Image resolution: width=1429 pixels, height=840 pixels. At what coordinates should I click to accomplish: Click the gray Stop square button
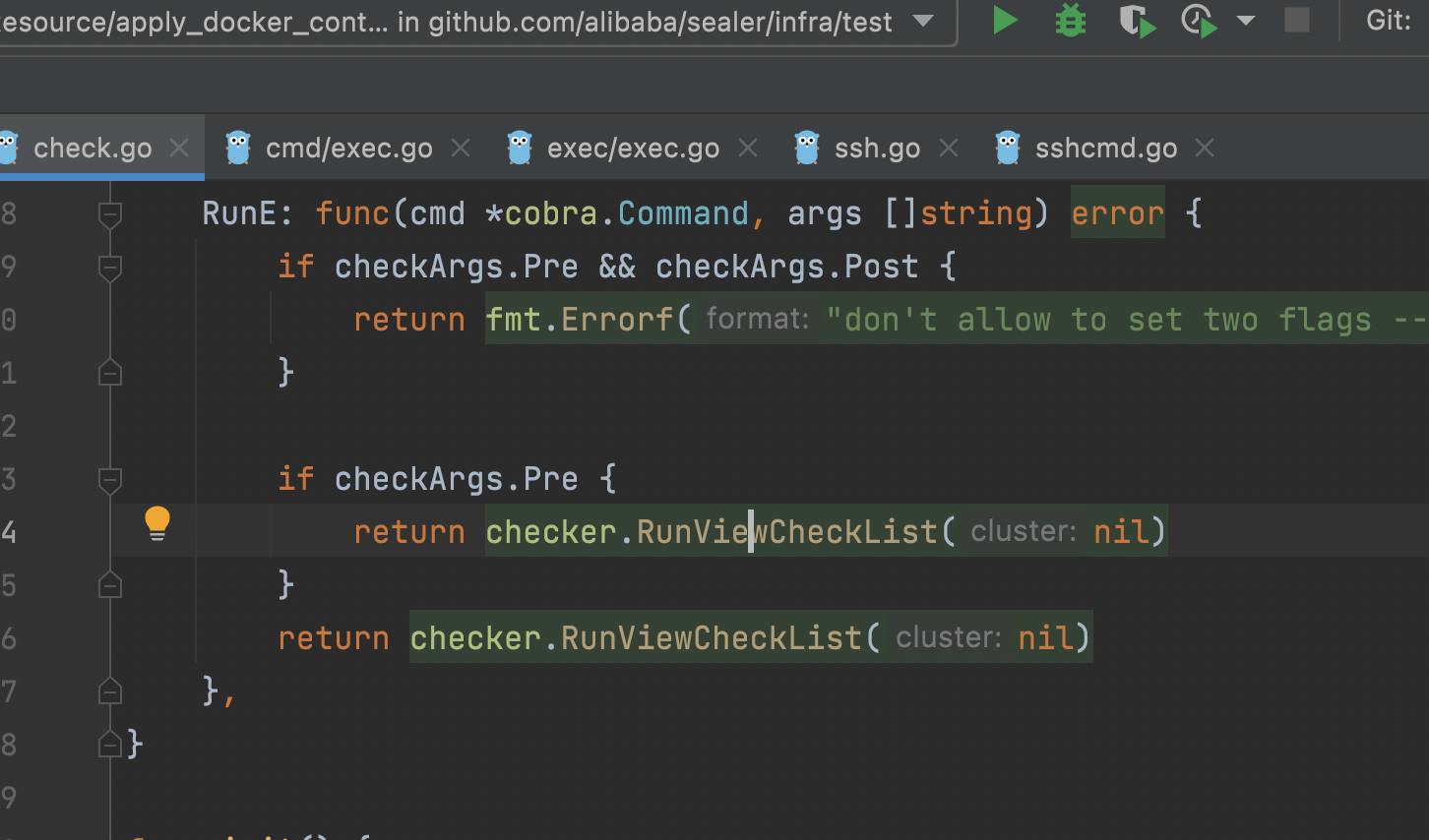point(1297,20)
